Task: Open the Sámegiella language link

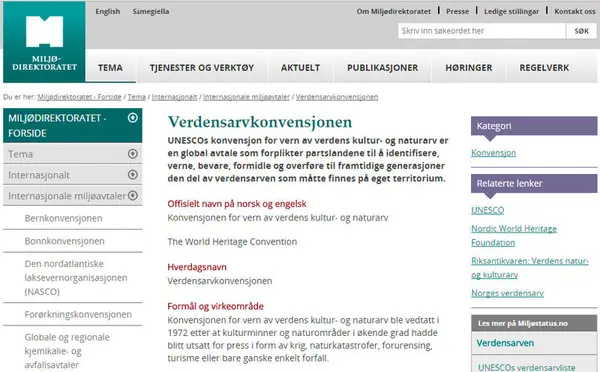Action: click(x=151, y=11)
